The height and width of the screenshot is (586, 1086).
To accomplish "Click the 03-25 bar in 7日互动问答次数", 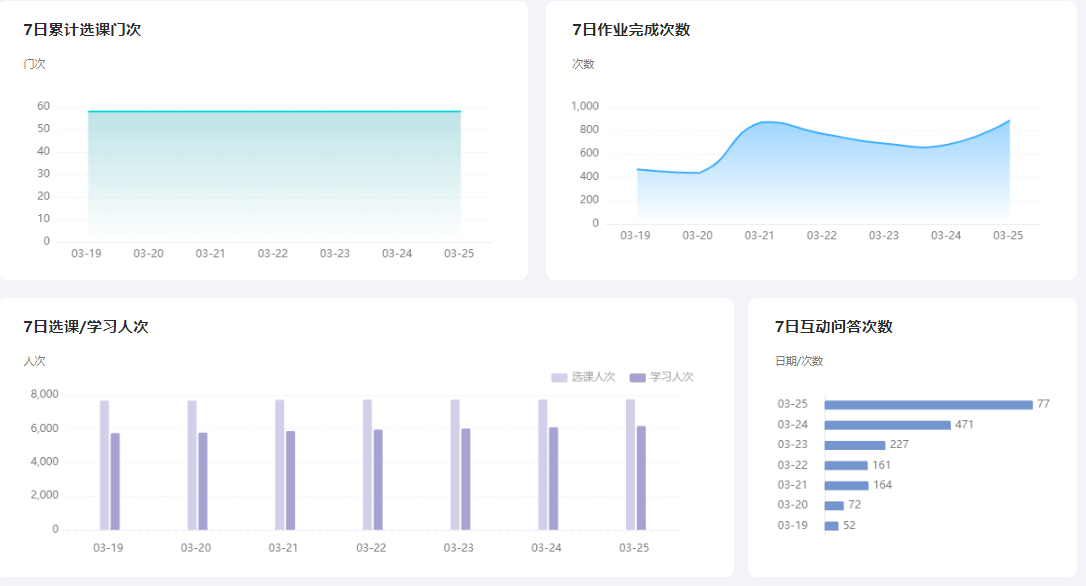I will tap(928, 405).
